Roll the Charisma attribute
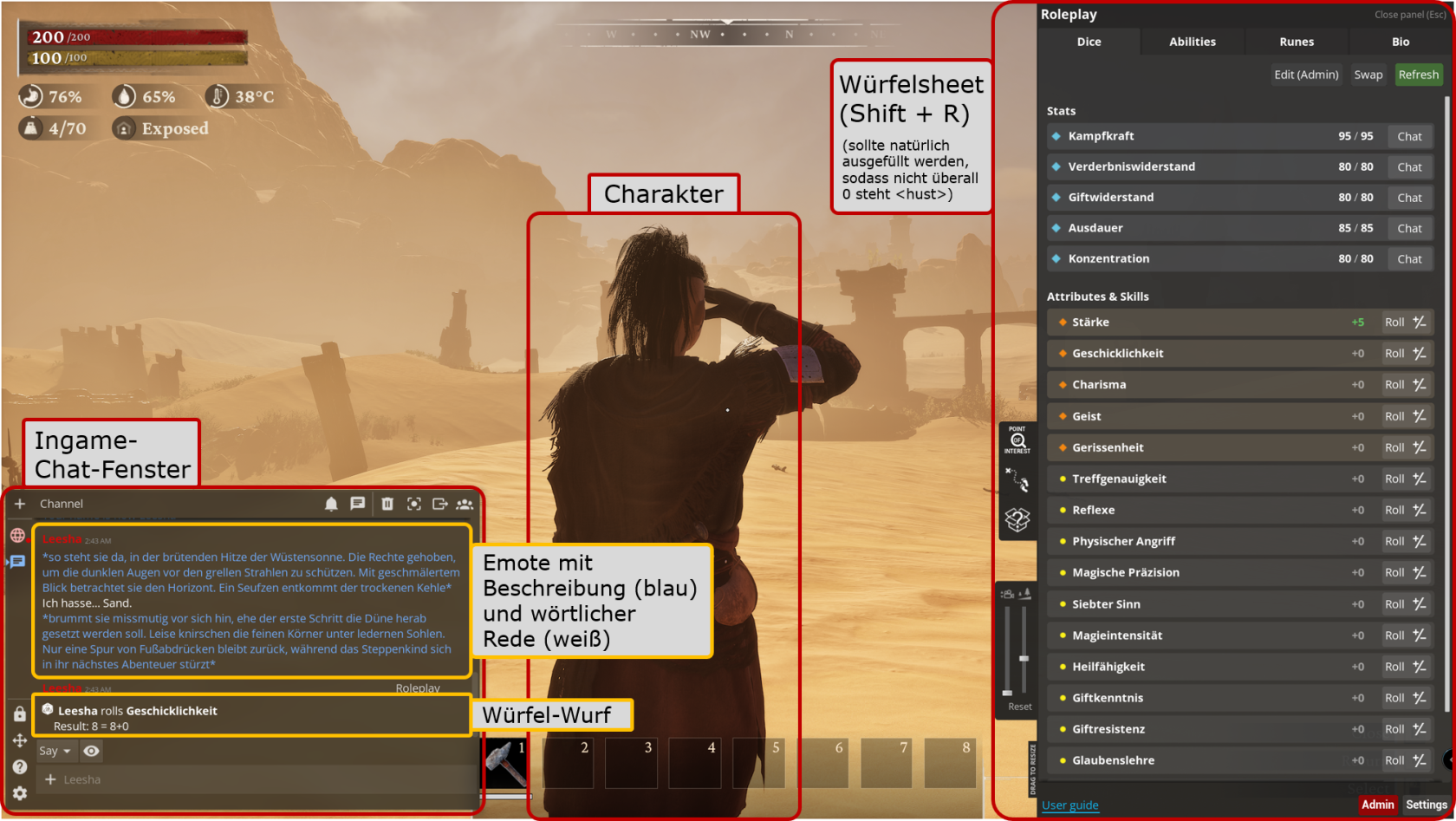 pyautogui.click(x=1394, y=384)
